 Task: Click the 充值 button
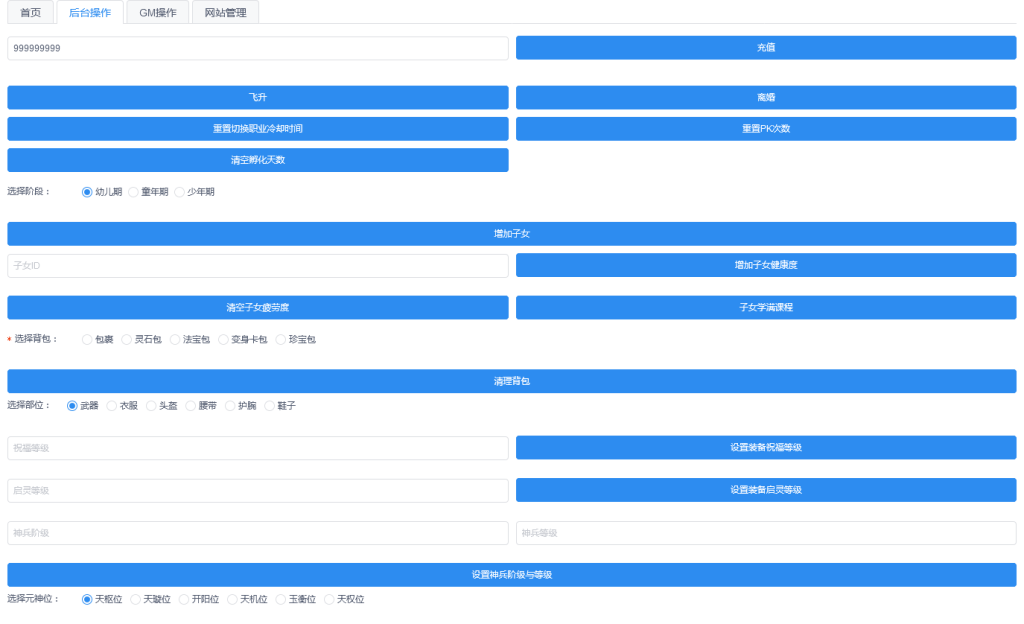point(765,48)
